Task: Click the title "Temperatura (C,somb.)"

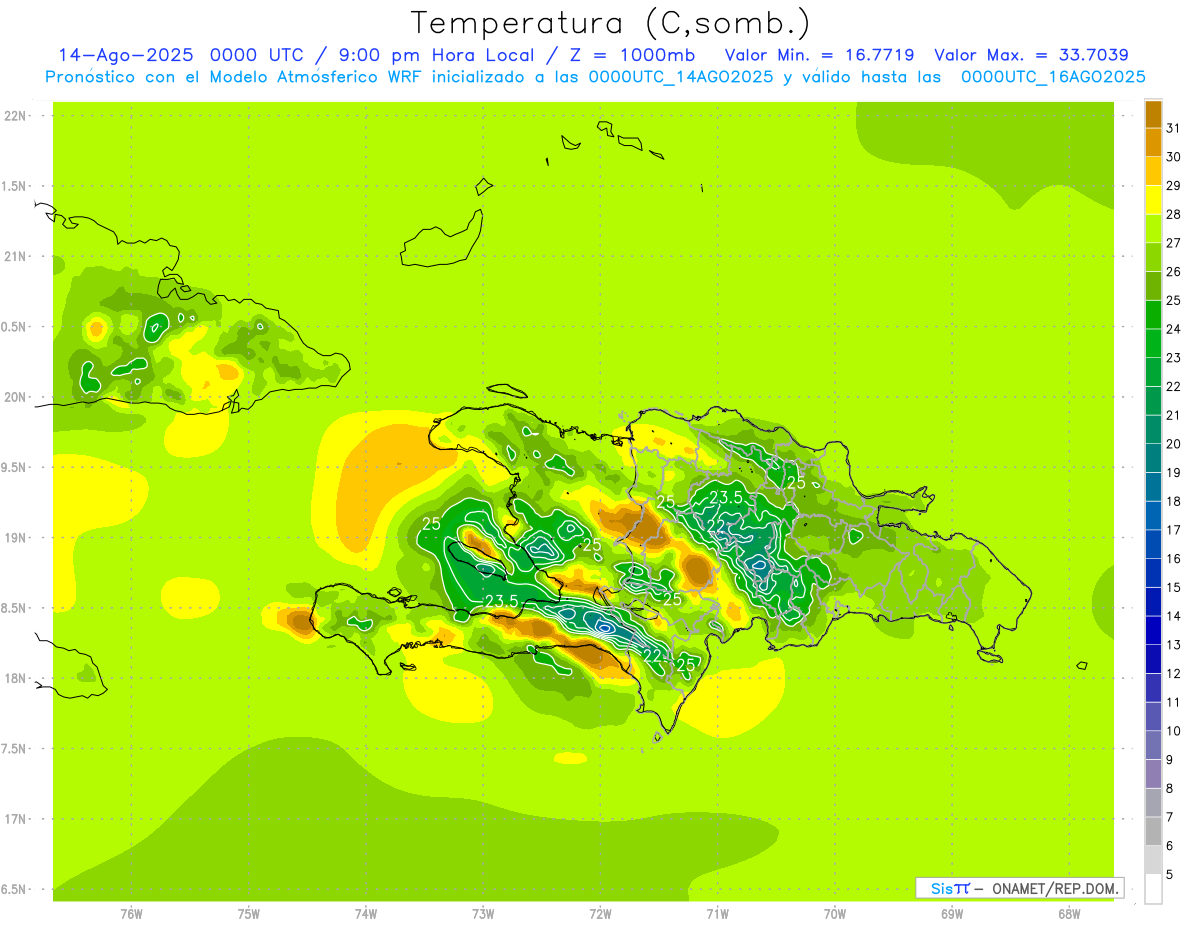Action: point(611,23)
